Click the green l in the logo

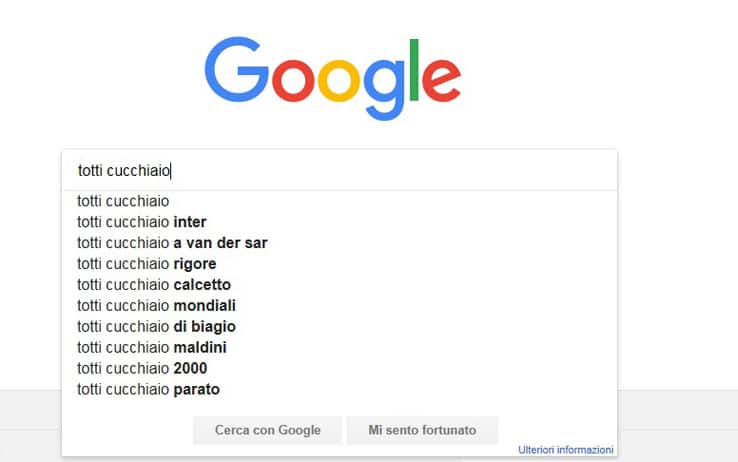click(414, 70)
